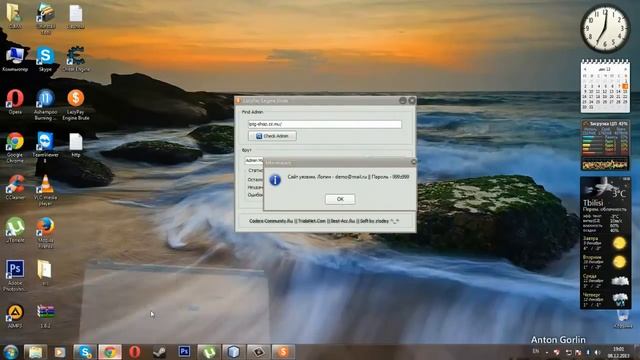
Task: Select the http text file on desktop
Action: pos(76,145)
